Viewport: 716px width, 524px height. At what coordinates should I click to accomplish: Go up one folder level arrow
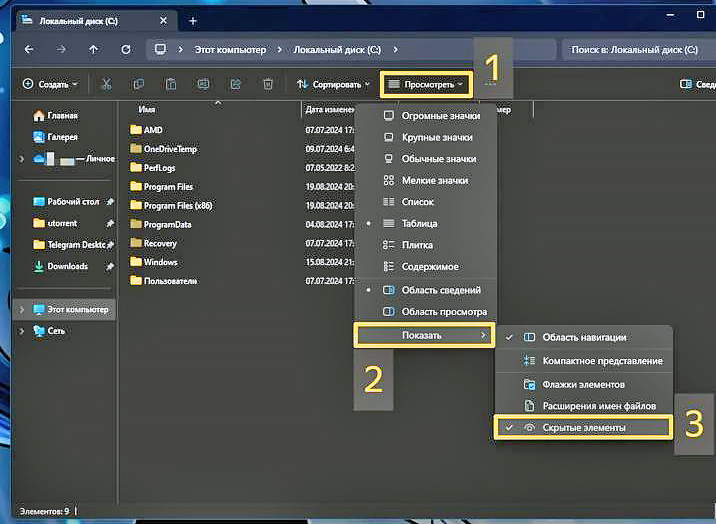(93, 49)
